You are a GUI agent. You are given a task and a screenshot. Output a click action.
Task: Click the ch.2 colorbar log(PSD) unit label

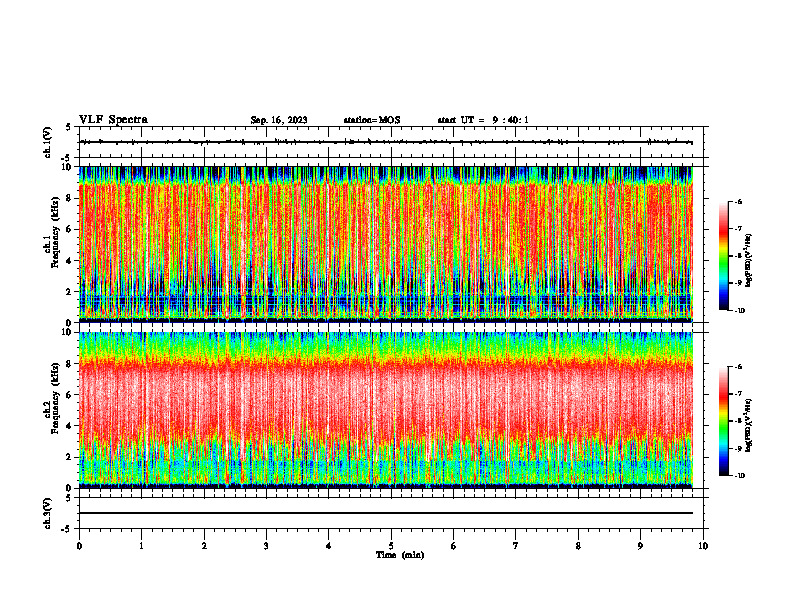click(749, 425)
